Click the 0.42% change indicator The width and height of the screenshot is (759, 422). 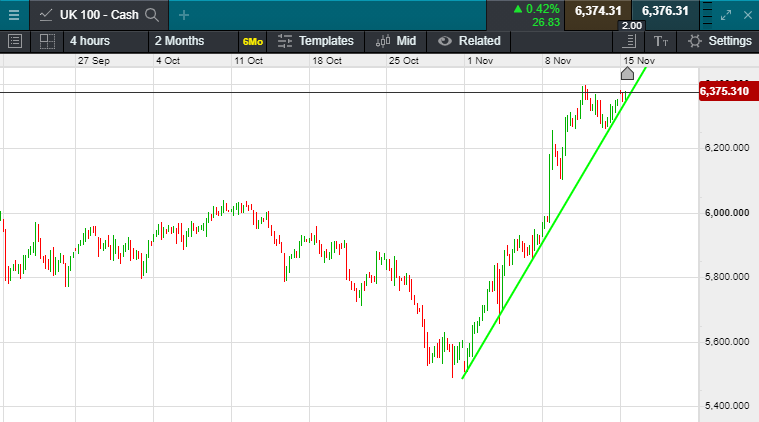tap(536, 9)
